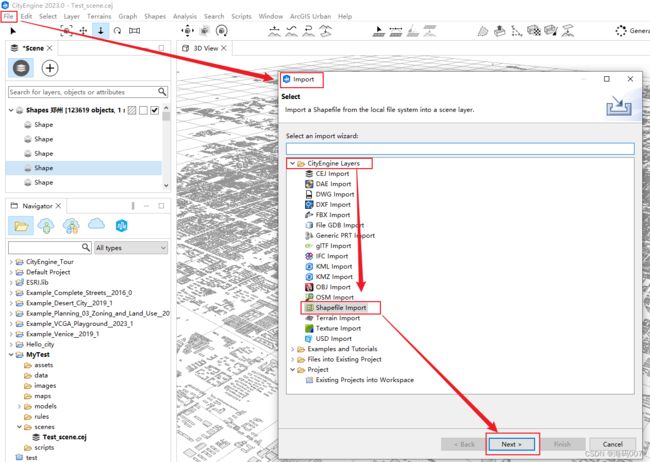
Task: Open the File menu
Action: point(9,16)
